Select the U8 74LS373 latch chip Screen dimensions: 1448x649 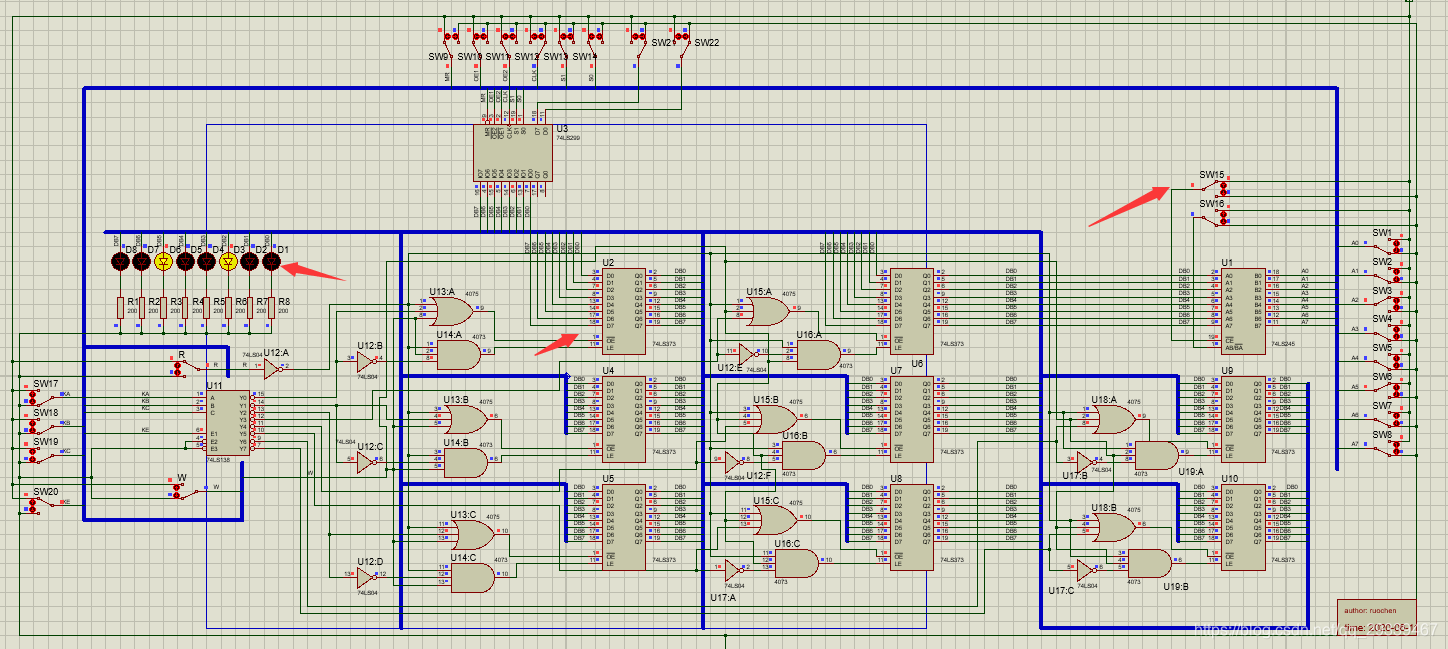[x=912, y=529]
